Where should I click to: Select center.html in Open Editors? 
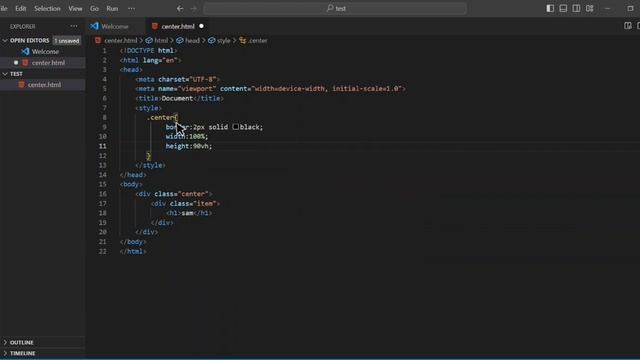(x=48, y=62)
